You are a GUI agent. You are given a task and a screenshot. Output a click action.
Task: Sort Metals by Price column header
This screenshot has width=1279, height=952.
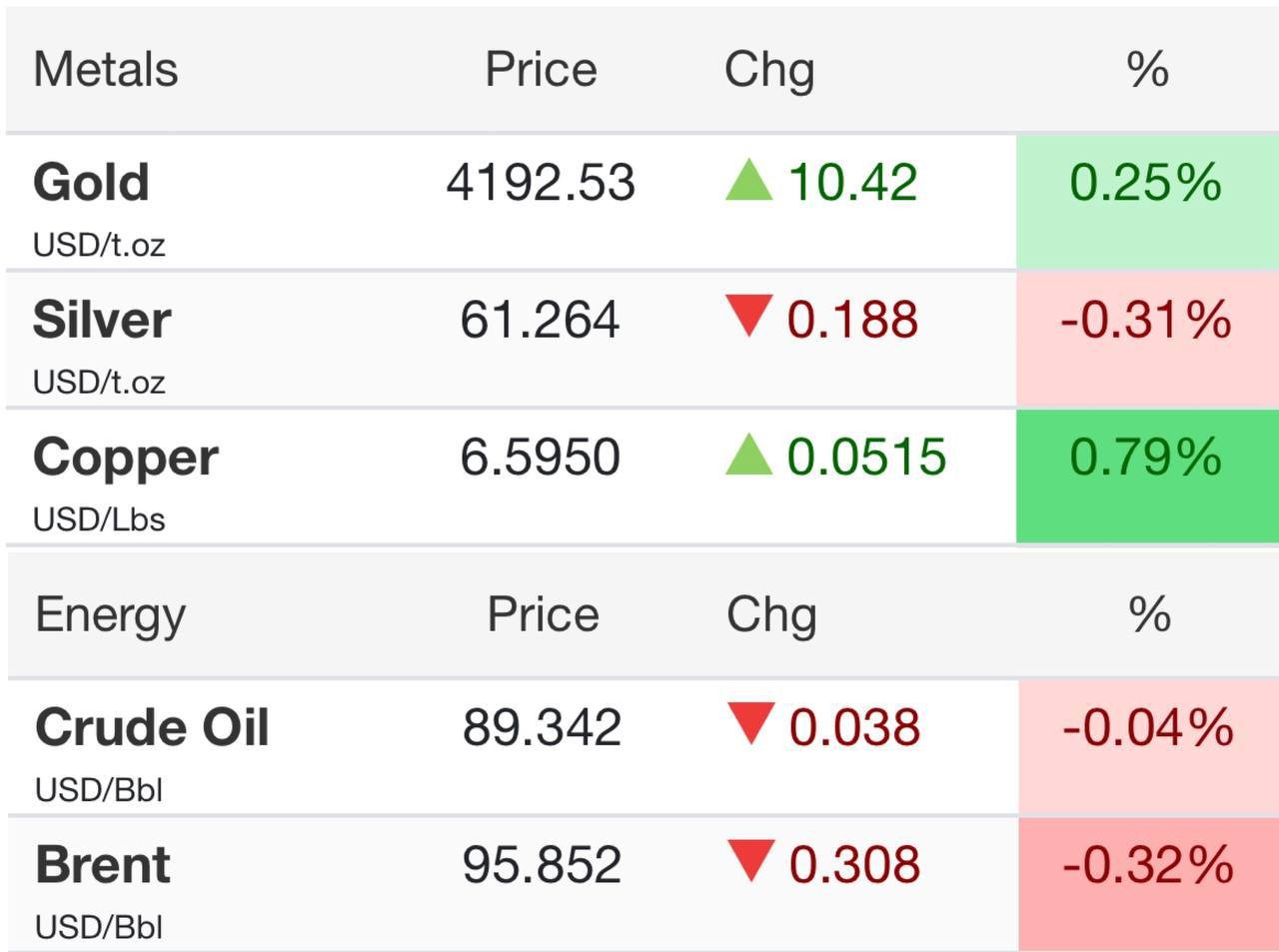click(541, 69)
